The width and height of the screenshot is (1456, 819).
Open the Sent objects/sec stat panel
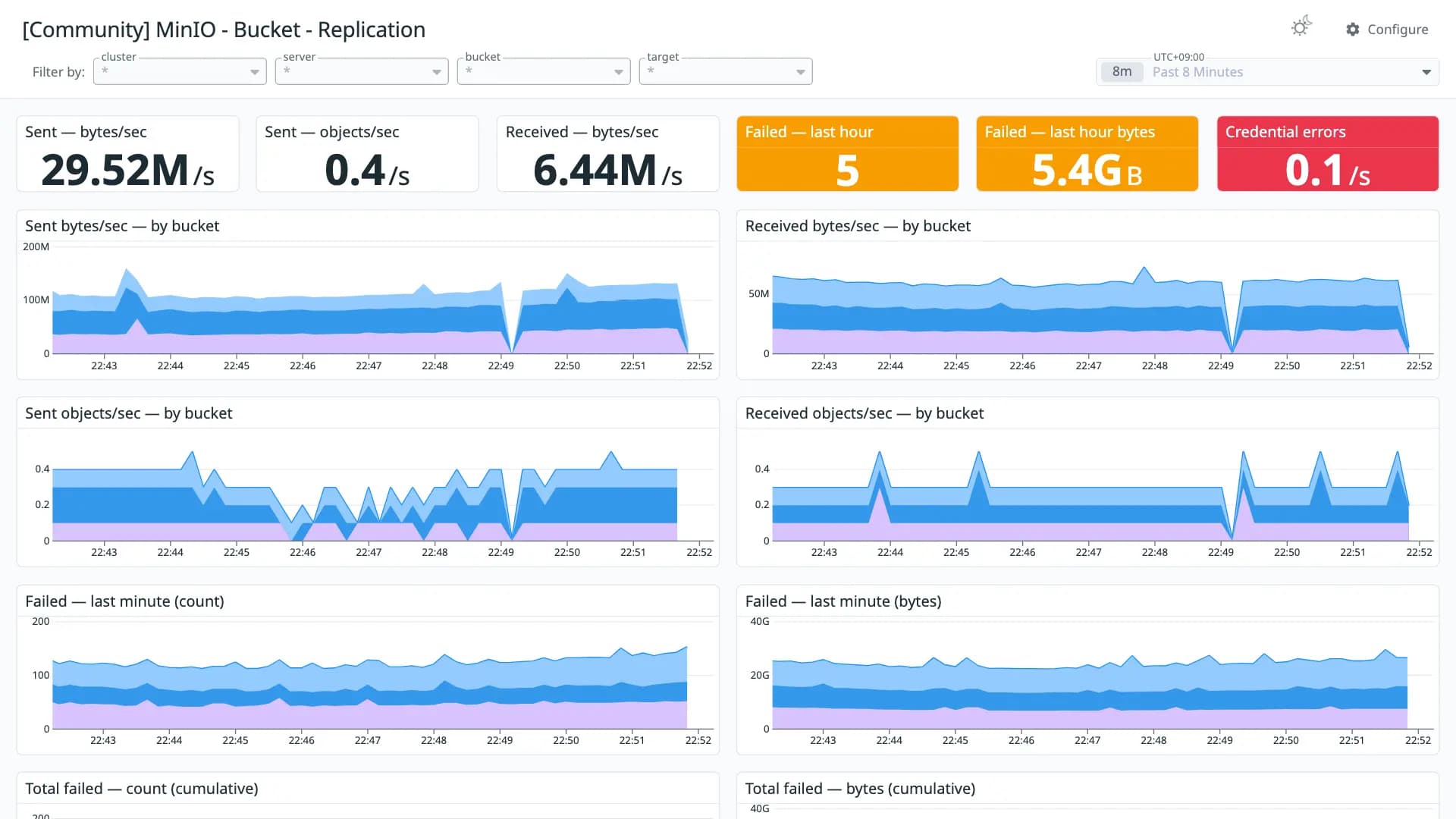tap(368, 154)
